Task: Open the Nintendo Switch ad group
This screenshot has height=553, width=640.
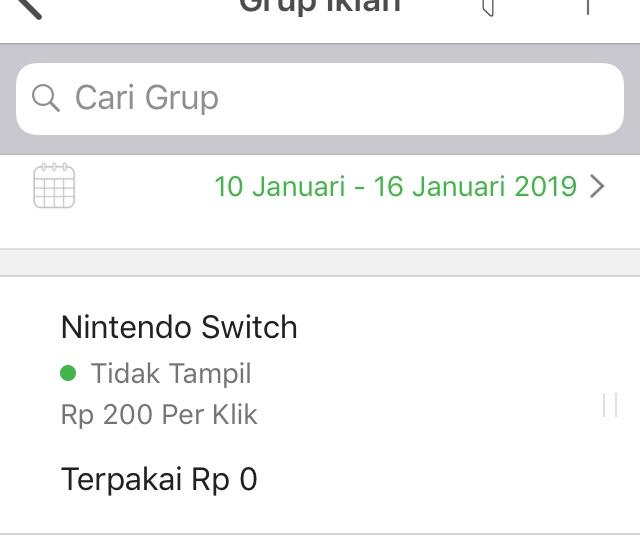Action: pos(179,327)
